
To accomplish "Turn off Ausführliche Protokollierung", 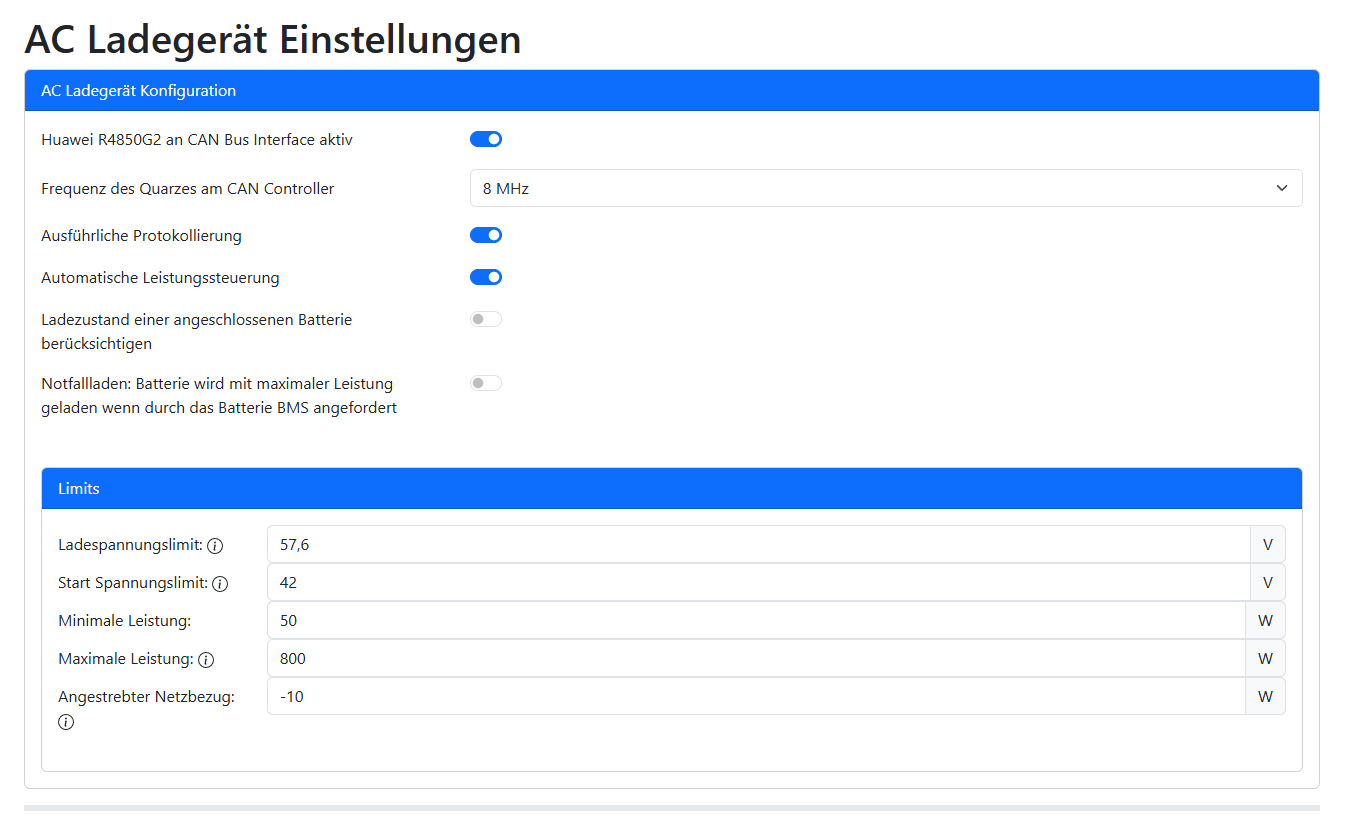I will pyautogui.click(x=486, y=234).
